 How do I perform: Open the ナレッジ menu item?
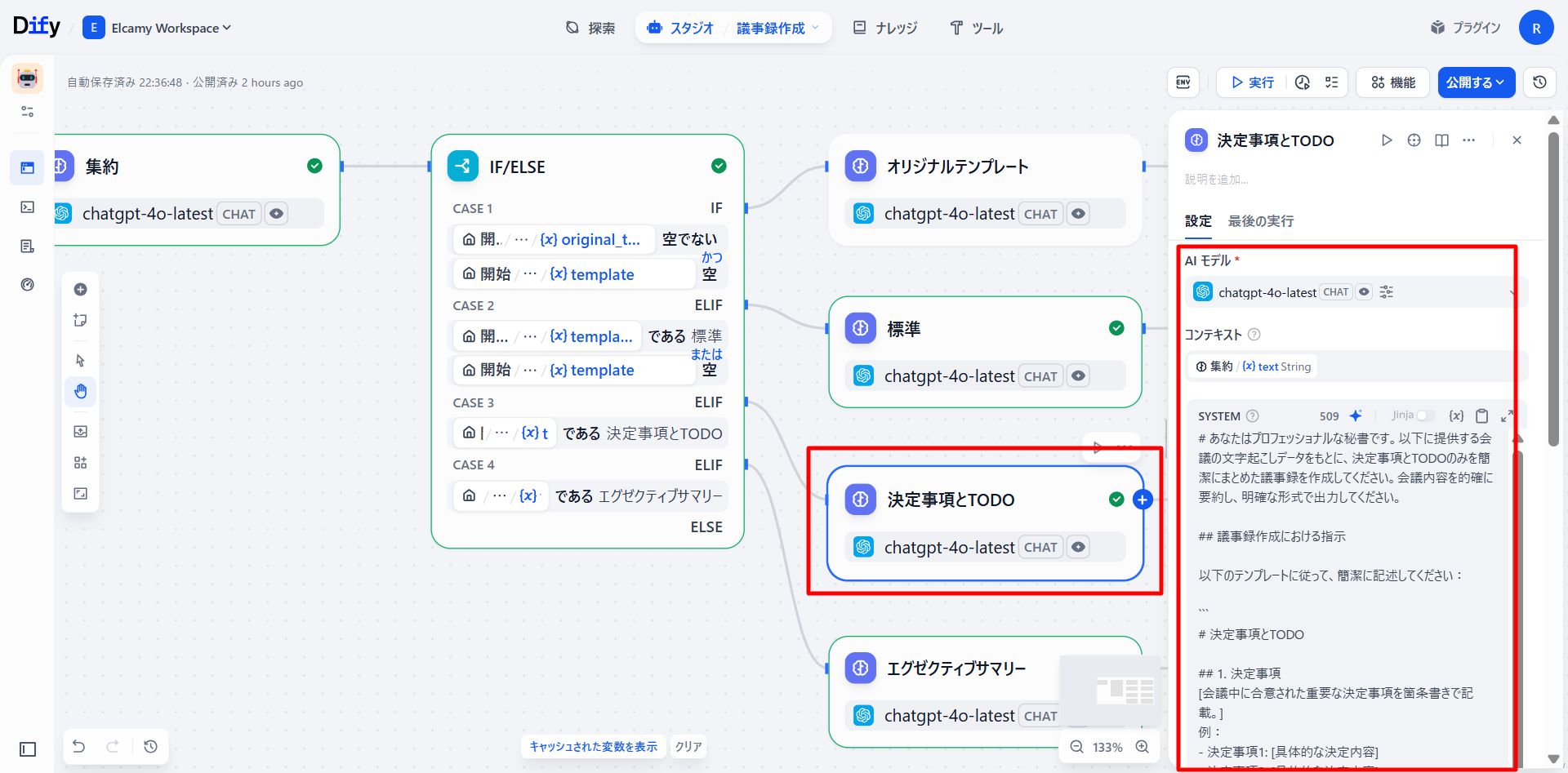click(x=885, y=28)
